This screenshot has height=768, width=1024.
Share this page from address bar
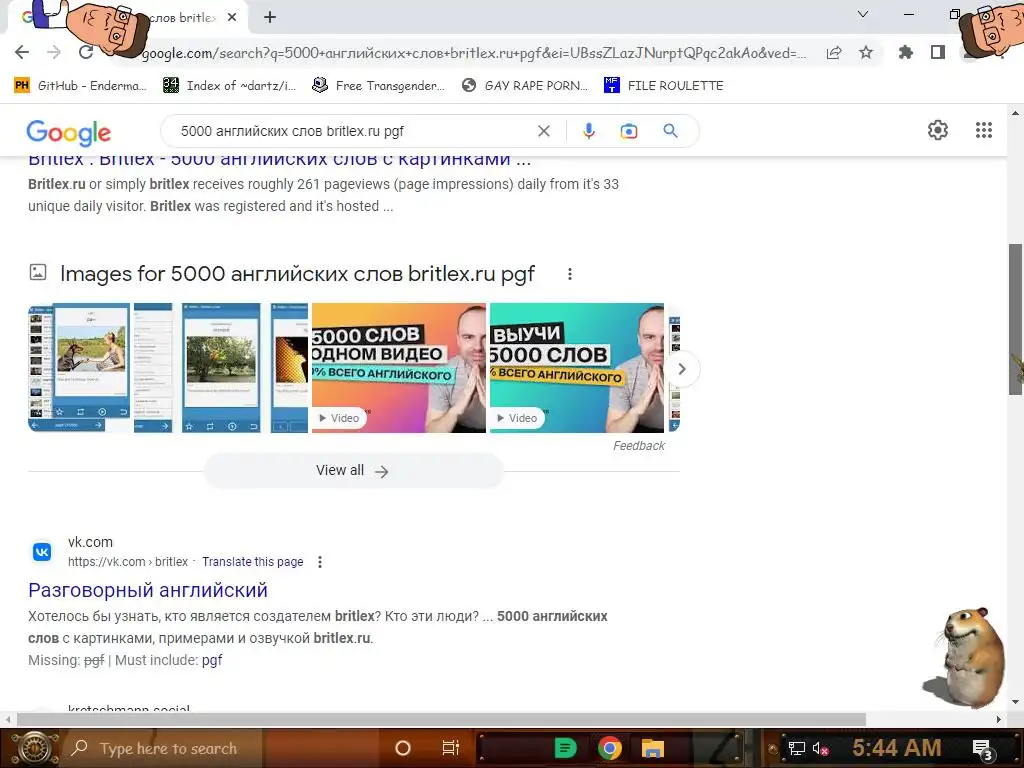coord(834,53)
